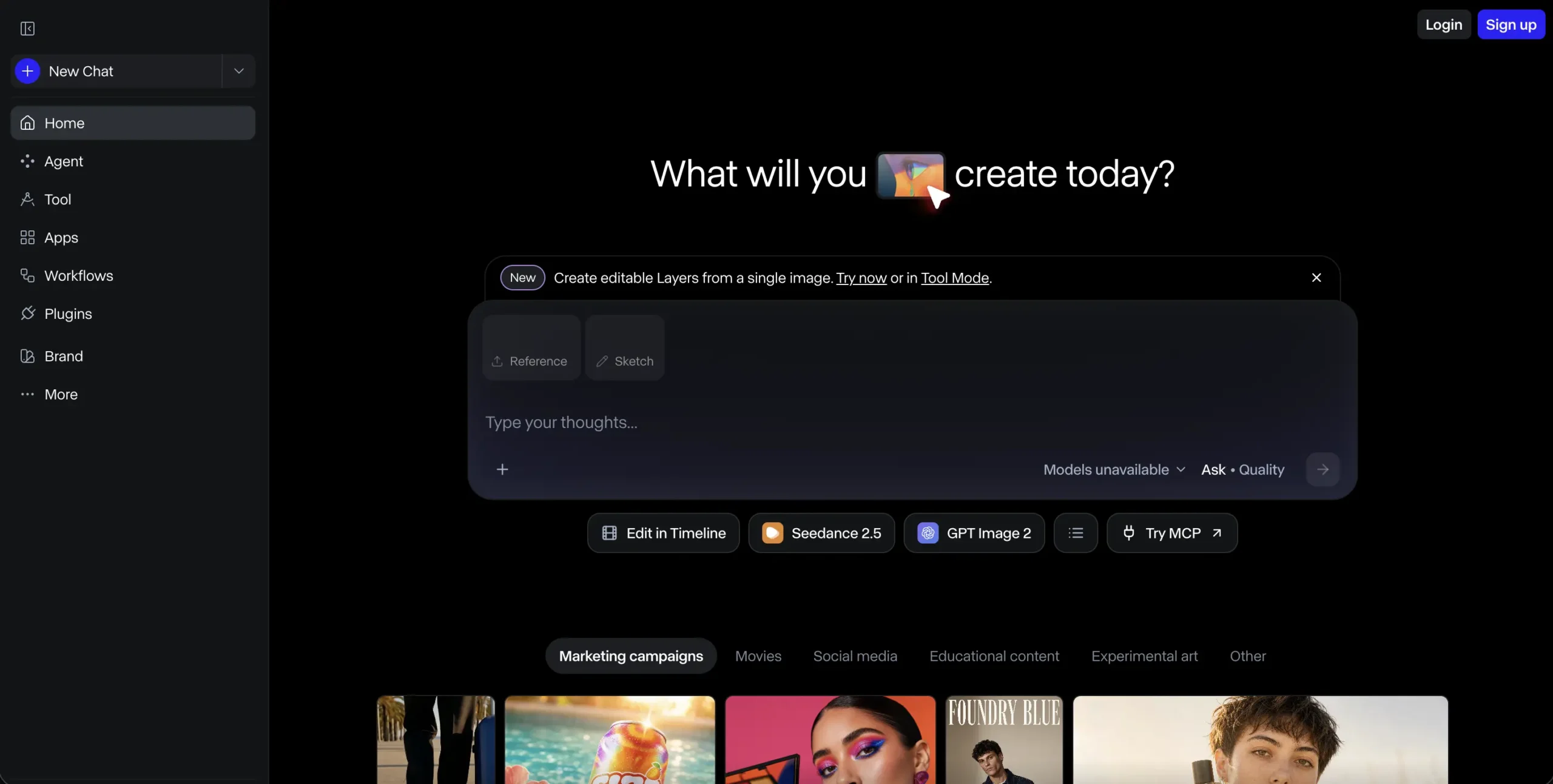Click the blue plus New Chat icon
Image resolution: width=1553 pixels, height=784 pixels.
click(27, 71)
